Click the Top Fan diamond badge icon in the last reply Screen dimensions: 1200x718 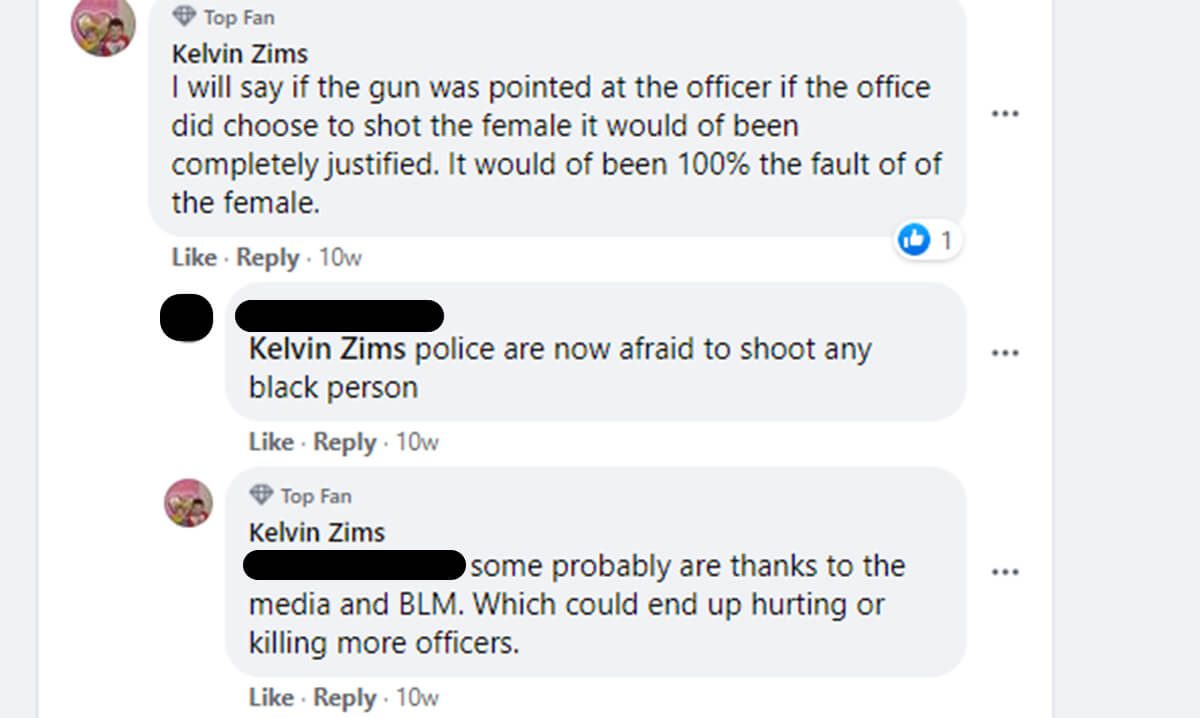click(x=261, y=495)
